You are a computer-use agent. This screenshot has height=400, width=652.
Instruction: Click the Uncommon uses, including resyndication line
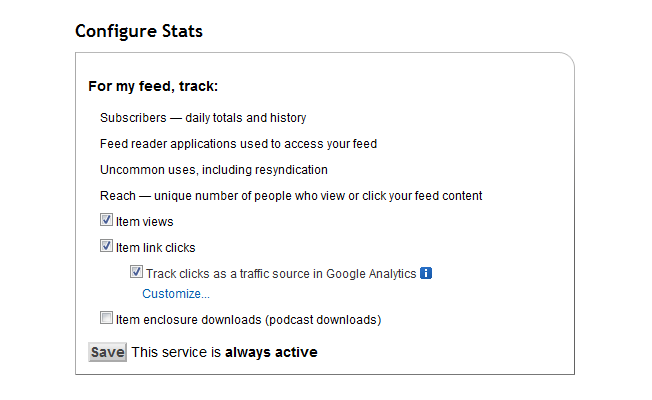214,170
